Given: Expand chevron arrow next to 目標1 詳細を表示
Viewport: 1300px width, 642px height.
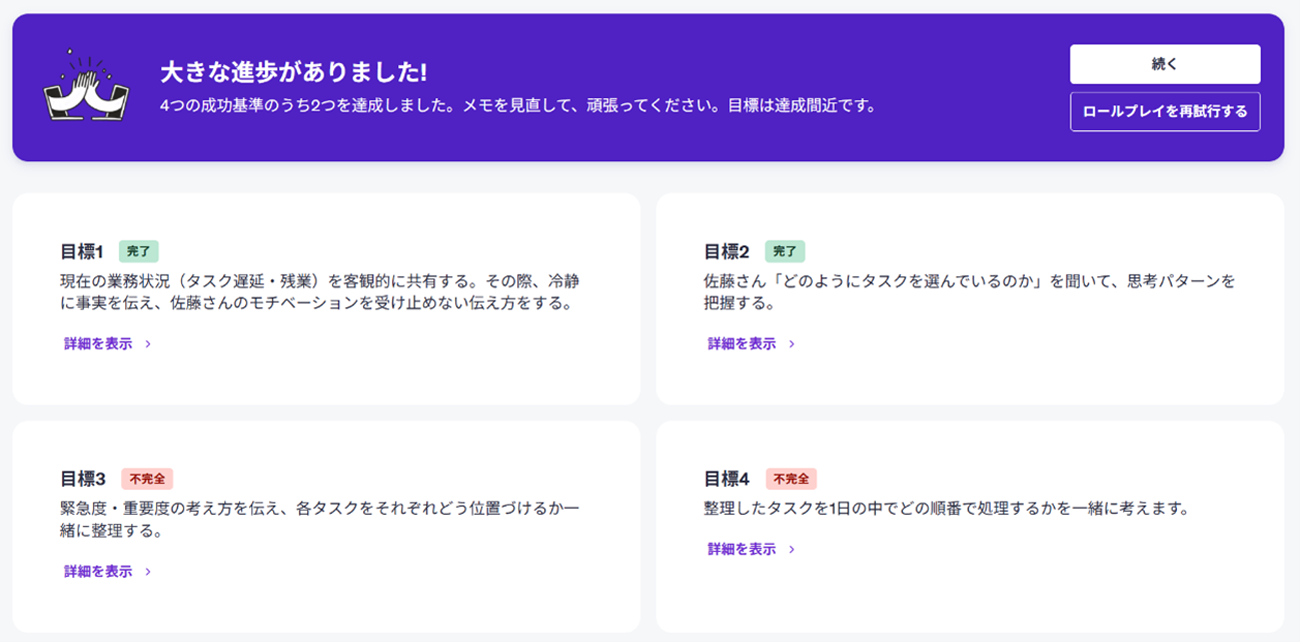Looking at the screenshot, I should click(x=148, y=344).
